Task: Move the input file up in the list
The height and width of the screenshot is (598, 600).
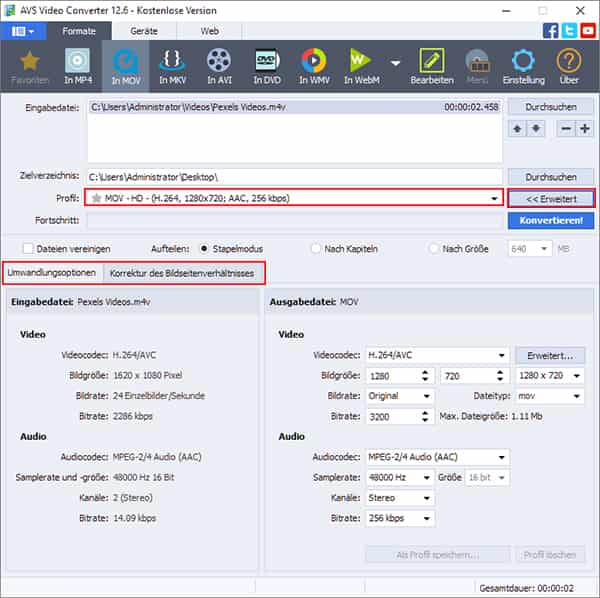Action: (517, 129)
